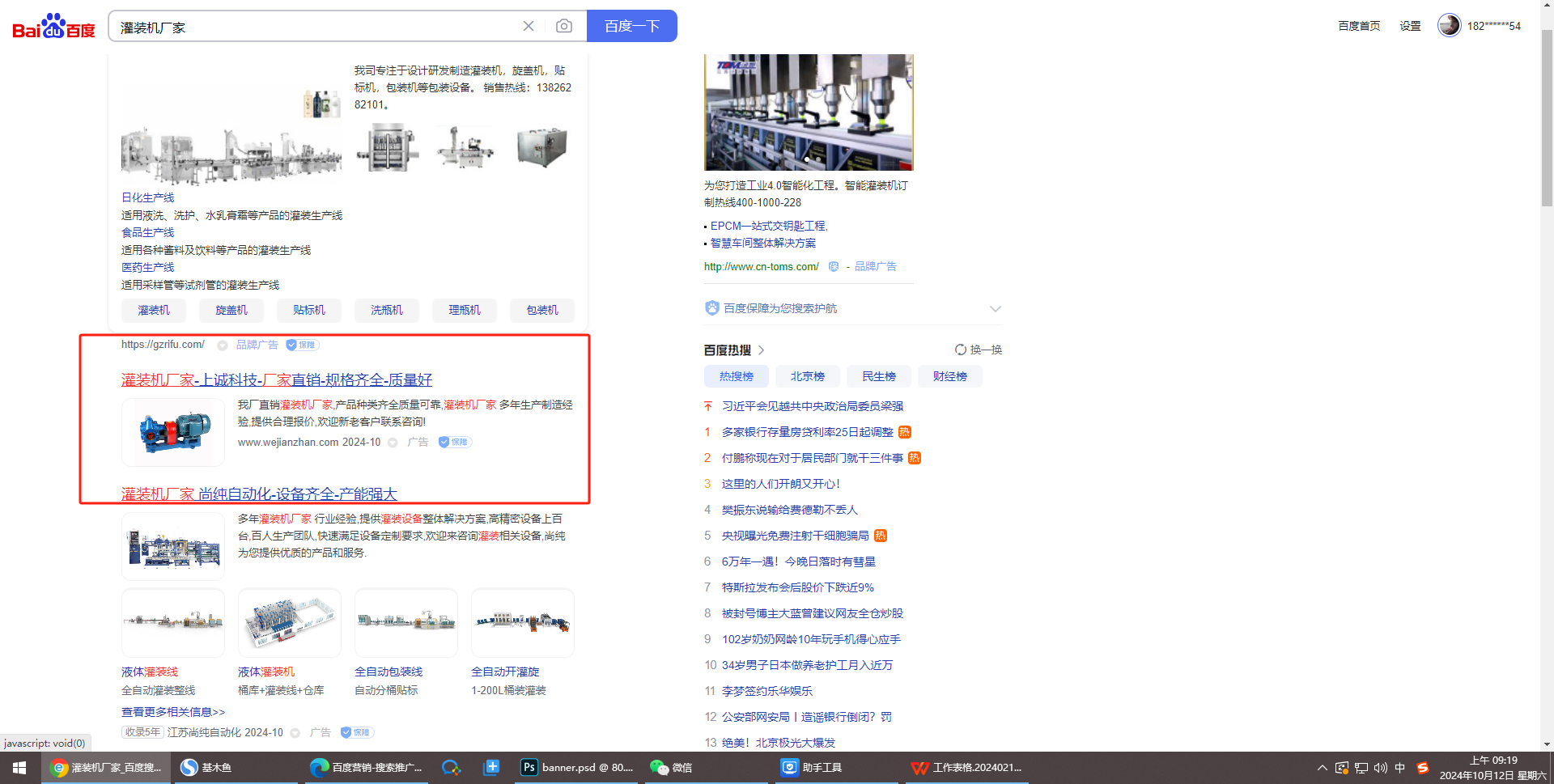This screenshot has width=1554, height=784.
Task: Click the Baidu shield icon beside 百度保障为您搜索护航
Action: 712,307
